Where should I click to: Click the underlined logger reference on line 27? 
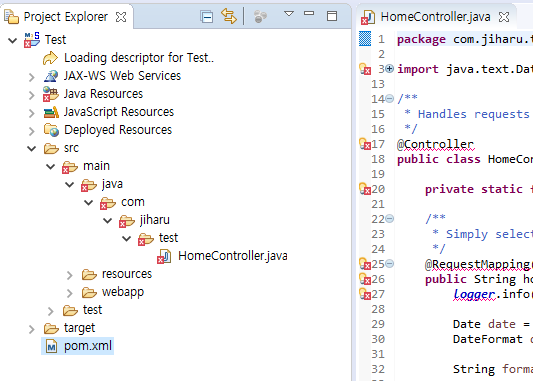[474, 294]
